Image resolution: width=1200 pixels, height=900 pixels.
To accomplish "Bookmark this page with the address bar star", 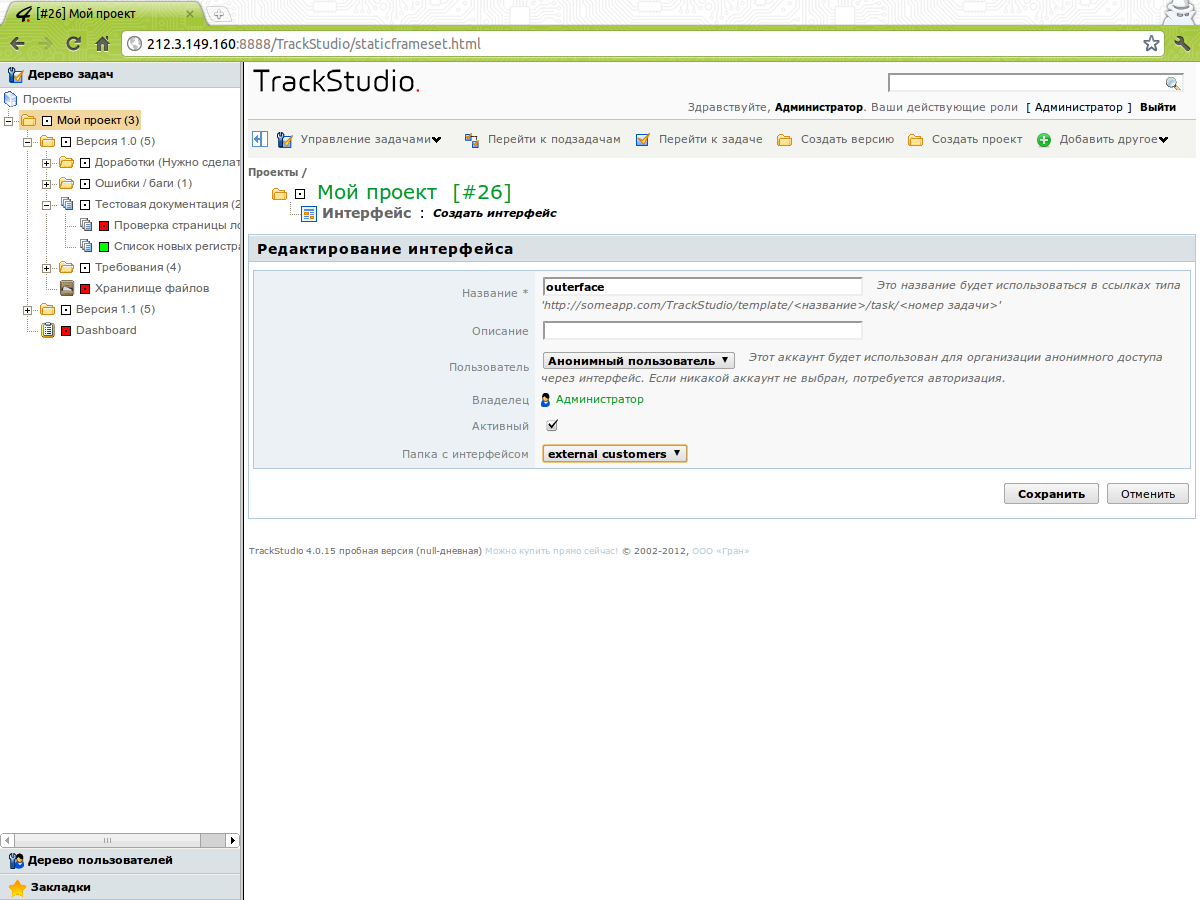I will 1152,44.
